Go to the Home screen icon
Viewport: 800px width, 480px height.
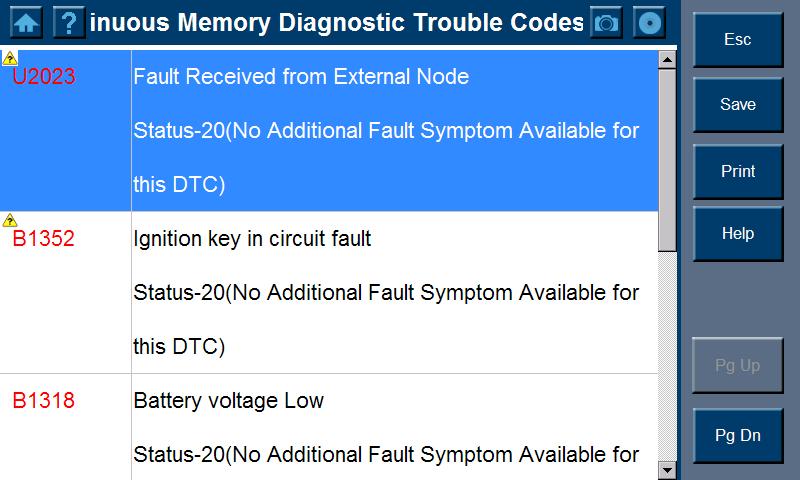(x=26, y=22)
